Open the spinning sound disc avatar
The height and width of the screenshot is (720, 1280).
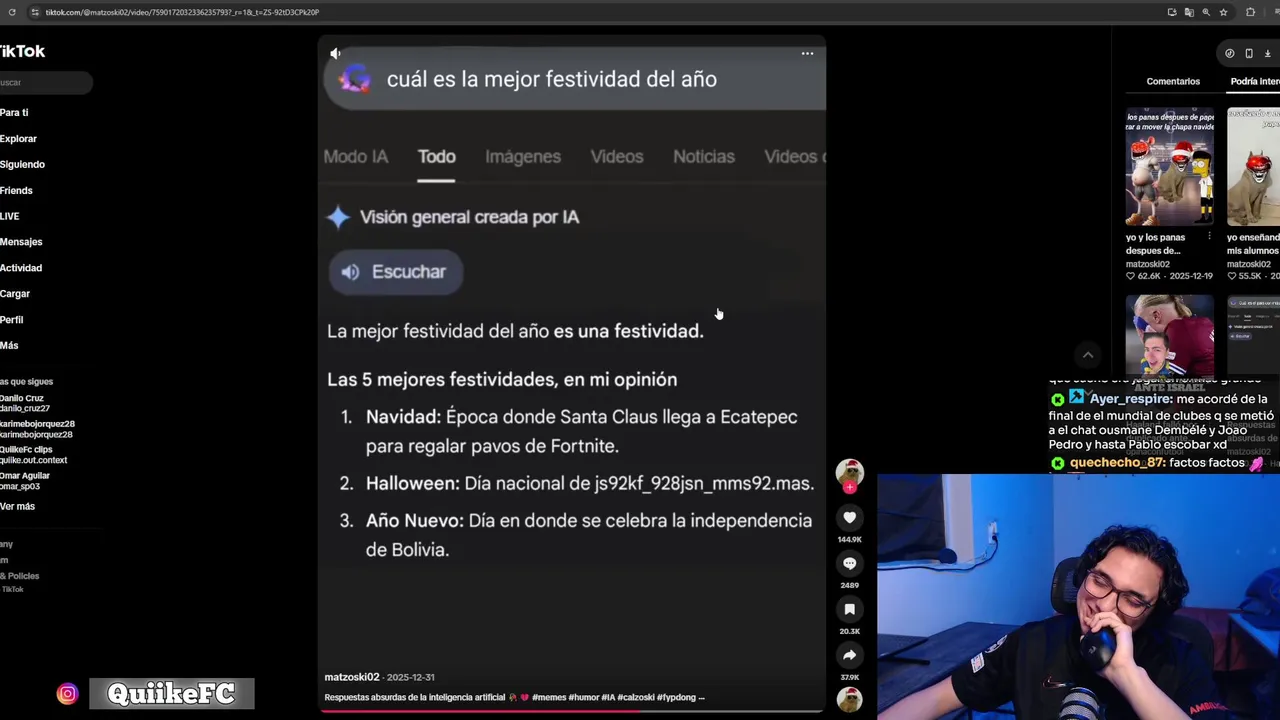[x=849, y=700]
